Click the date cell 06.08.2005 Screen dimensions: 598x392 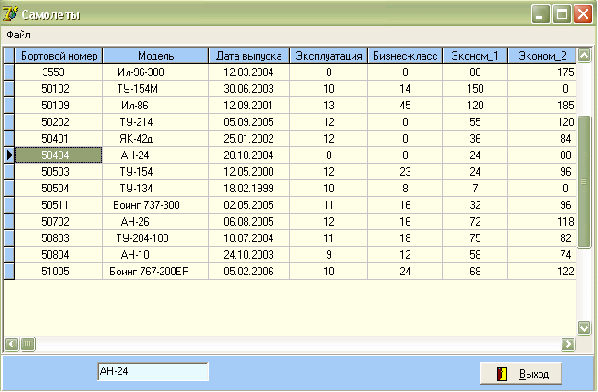pyautogui.click(x=249, y=222)
